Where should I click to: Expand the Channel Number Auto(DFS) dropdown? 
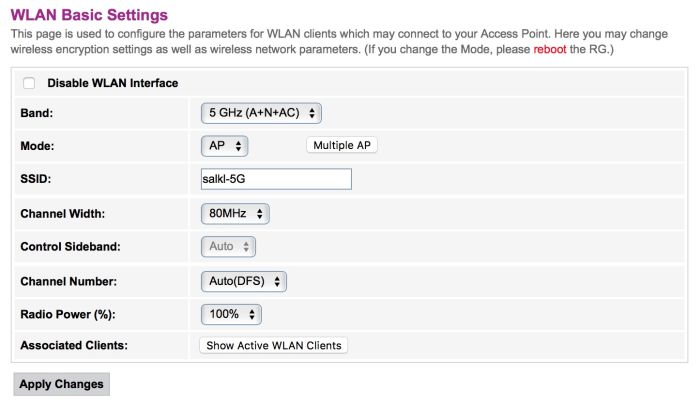244,282
